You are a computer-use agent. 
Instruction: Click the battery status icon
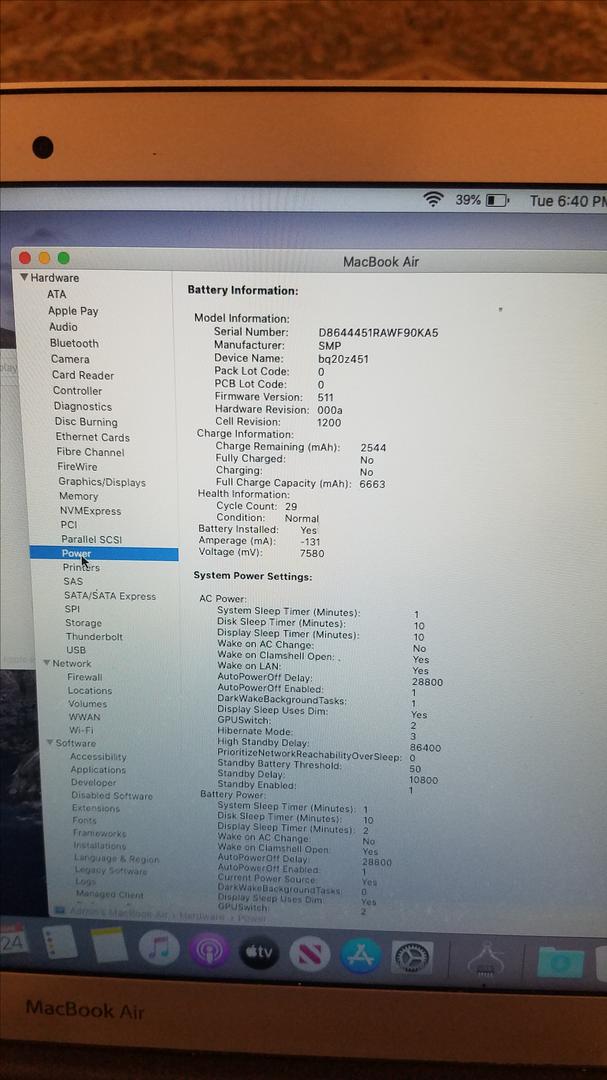[497, 200]
